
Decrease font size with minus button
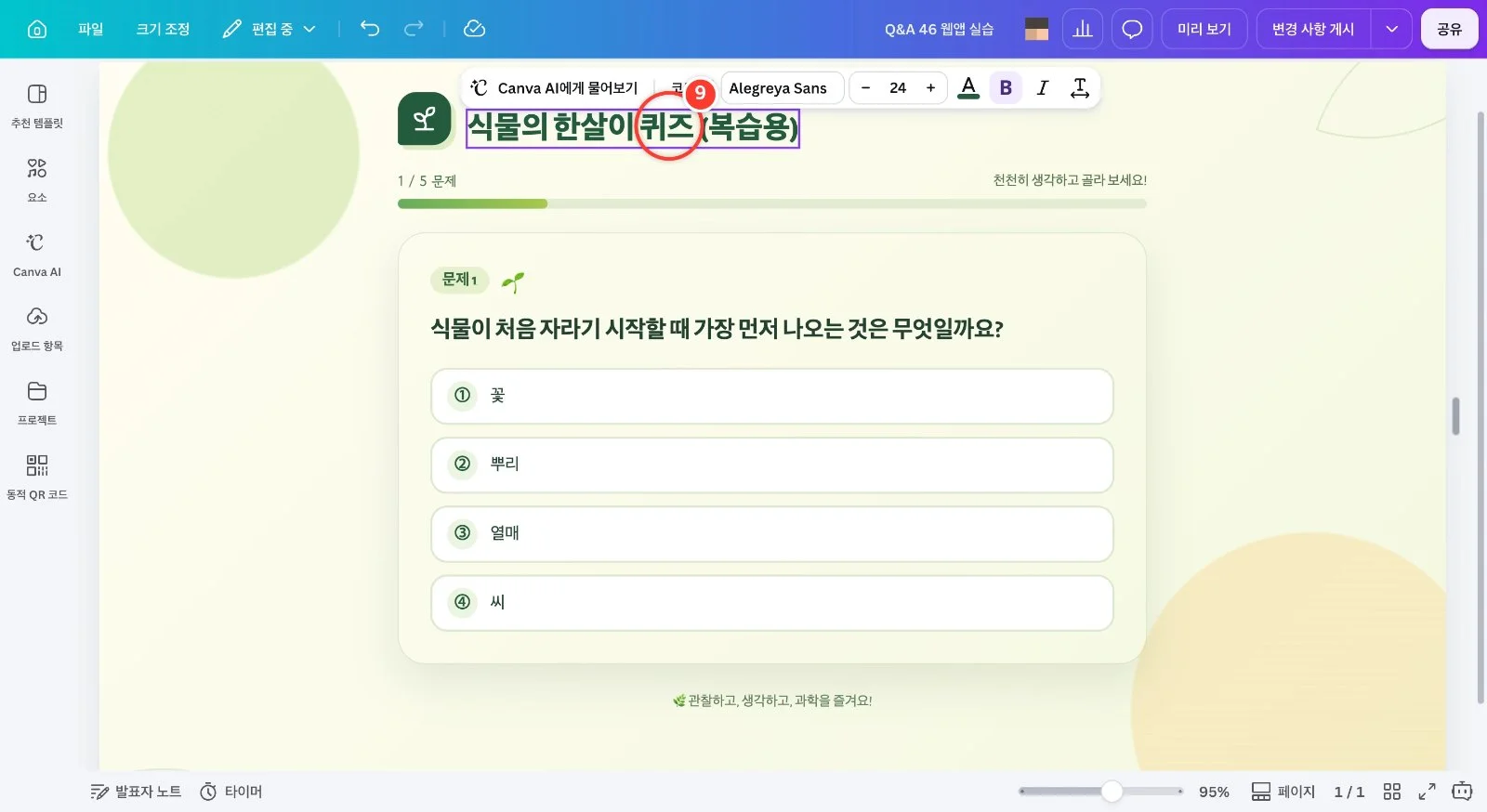(865, 88)
